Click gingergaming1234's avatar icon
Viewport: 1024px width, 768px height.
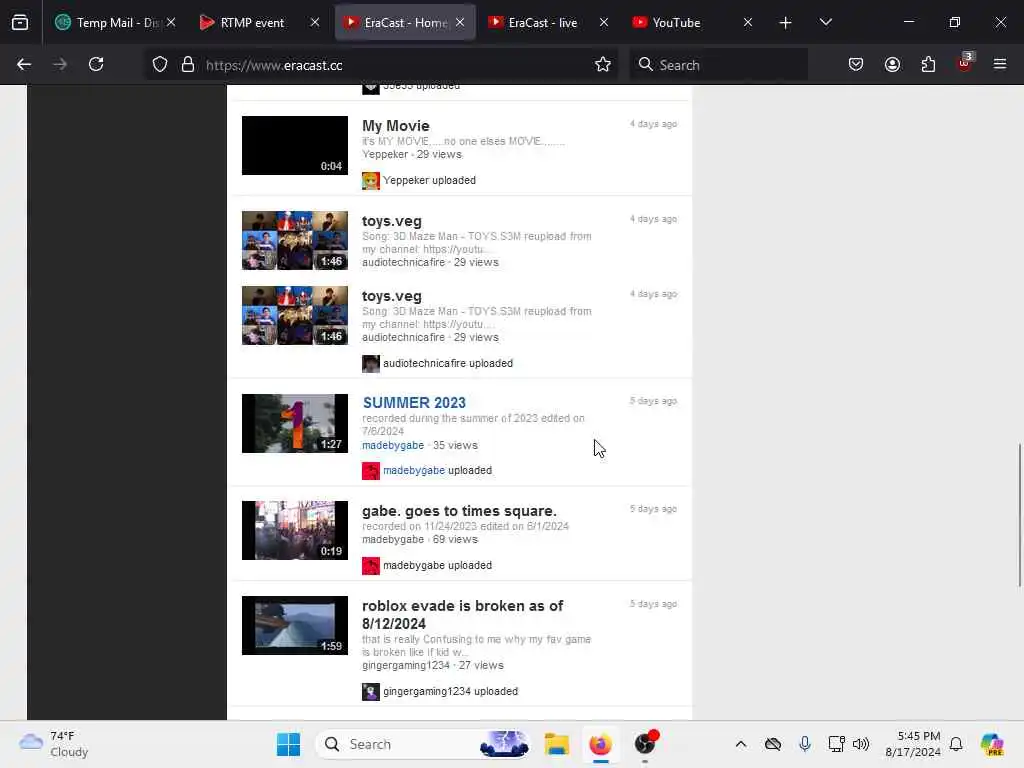click(x=371, y=692)
